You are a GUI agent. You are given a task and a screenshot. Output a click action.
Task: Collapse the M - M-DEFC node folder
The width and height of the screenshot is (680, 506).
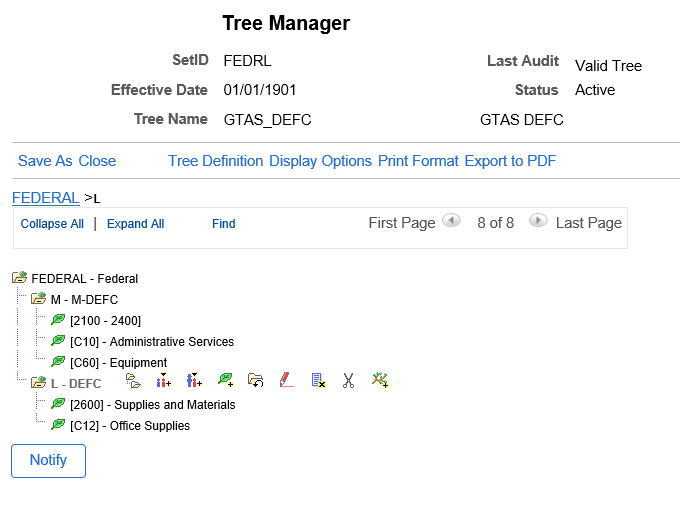point(39,298)
